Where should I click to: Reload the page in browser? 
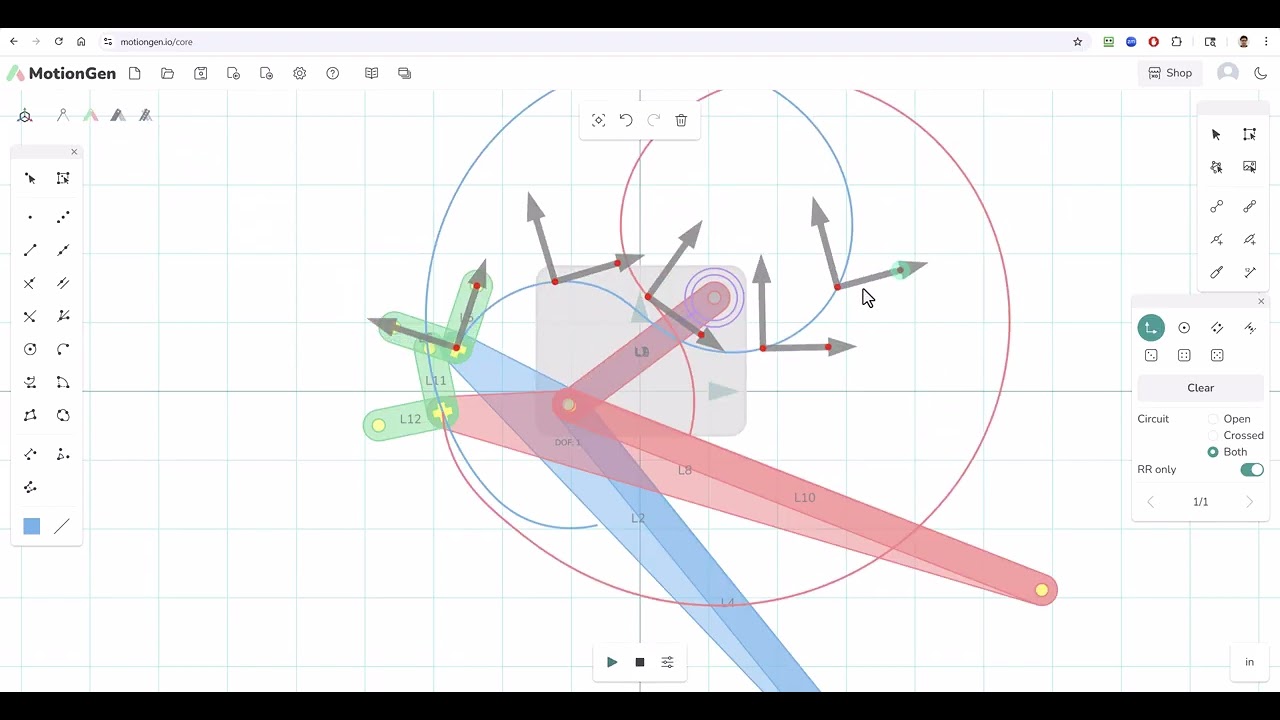[58, 41]
